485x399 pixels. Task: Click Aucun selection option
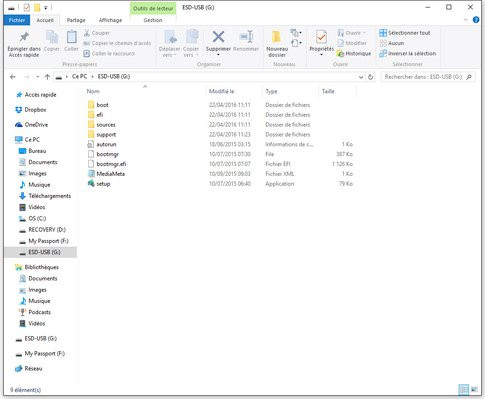click(392, 43)
